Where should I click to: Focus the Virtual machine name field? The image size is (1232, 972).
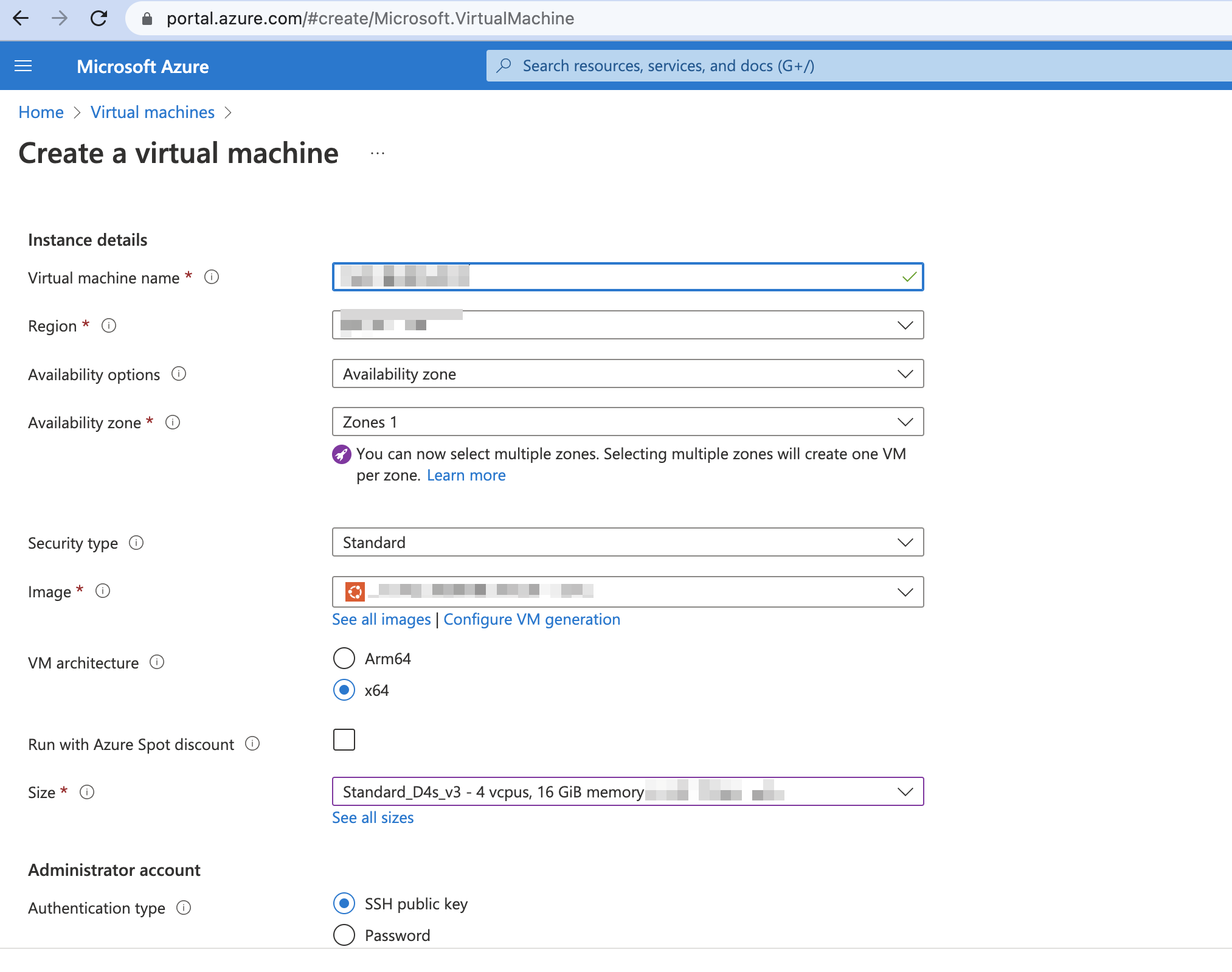[628, 277]
